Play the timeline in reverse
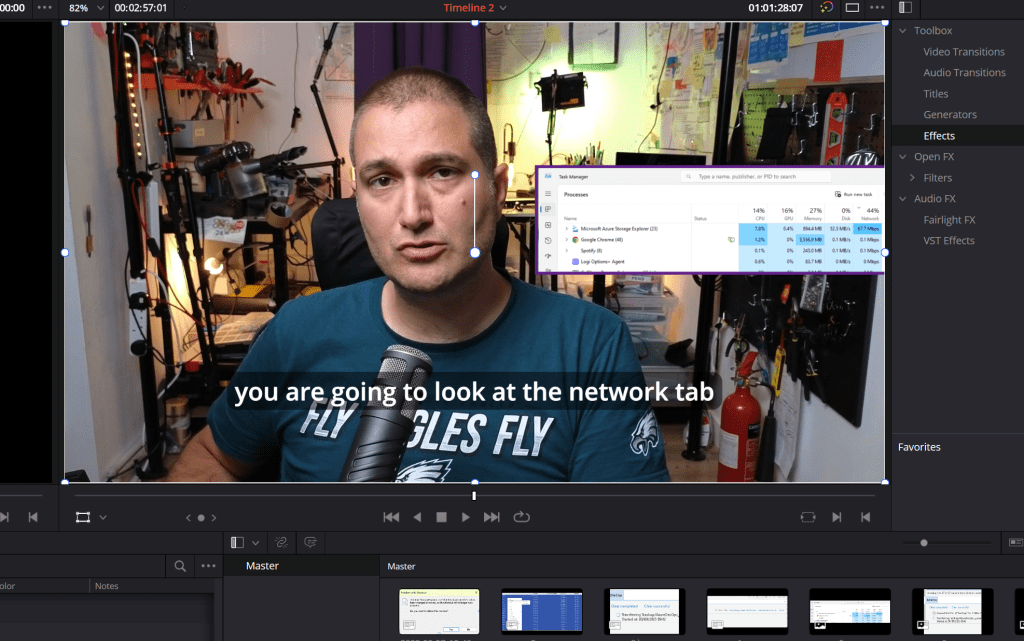This screenshot has height=641, width=1024. pos(417,517)
